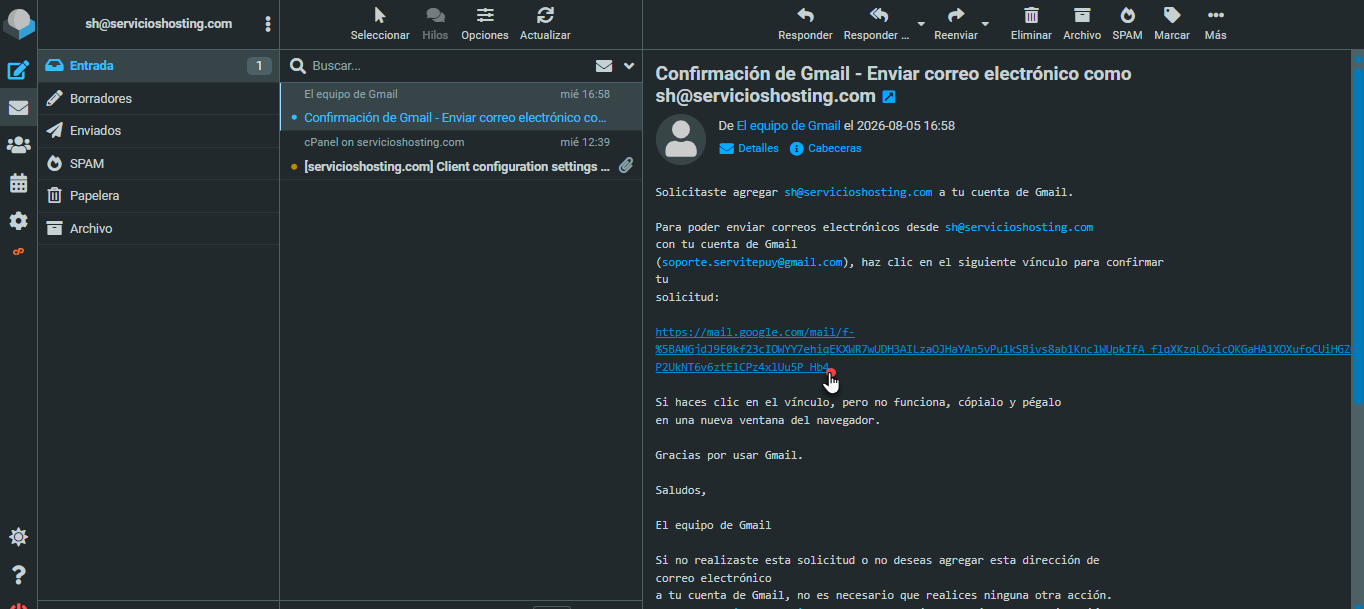Viewport: 1364px width, 609px height.
Task: Click the Hilos threads button
Action: point(435,24)
